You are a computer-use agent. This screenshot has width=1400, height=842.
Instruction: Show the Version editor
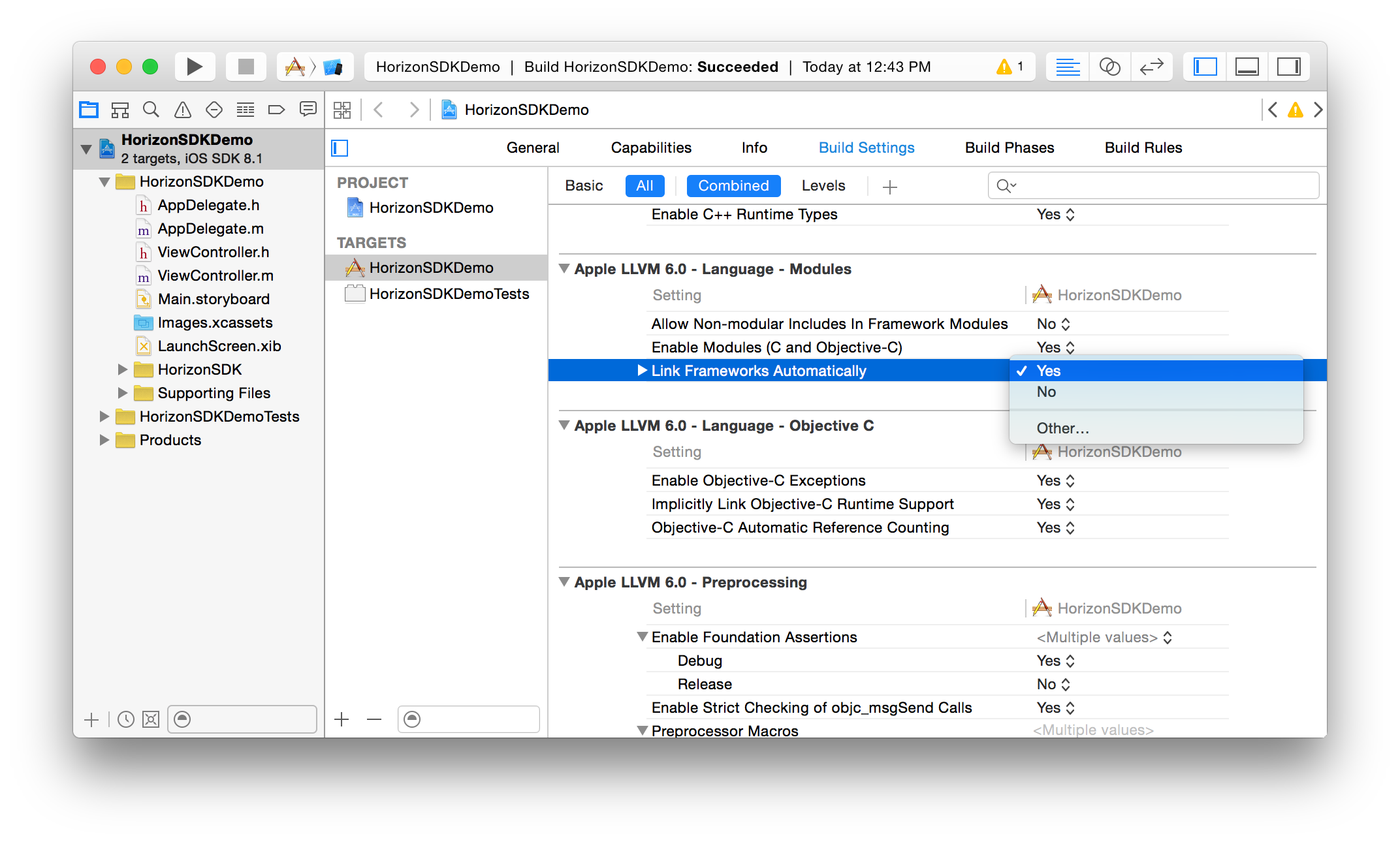(x=1151, y=67)
